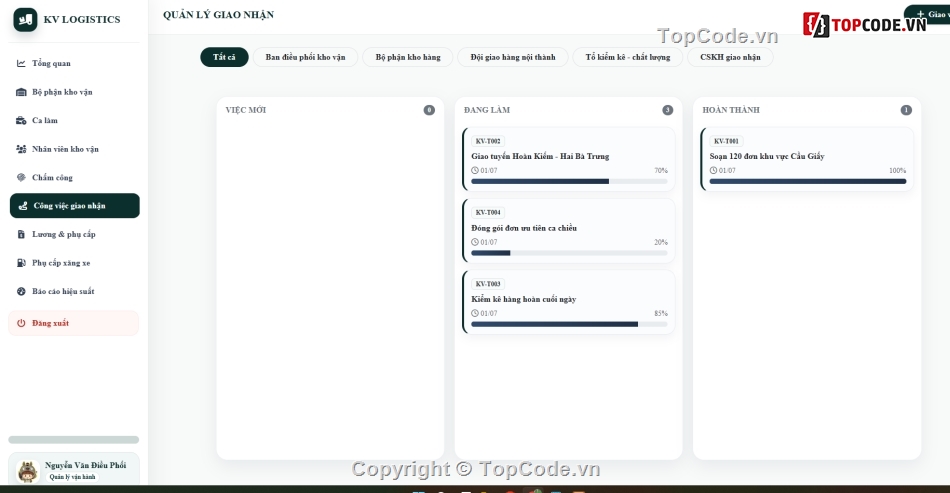Click the clock icon on the KV-T002 card
Screen dimensions: 950x493
pos(475,171)
